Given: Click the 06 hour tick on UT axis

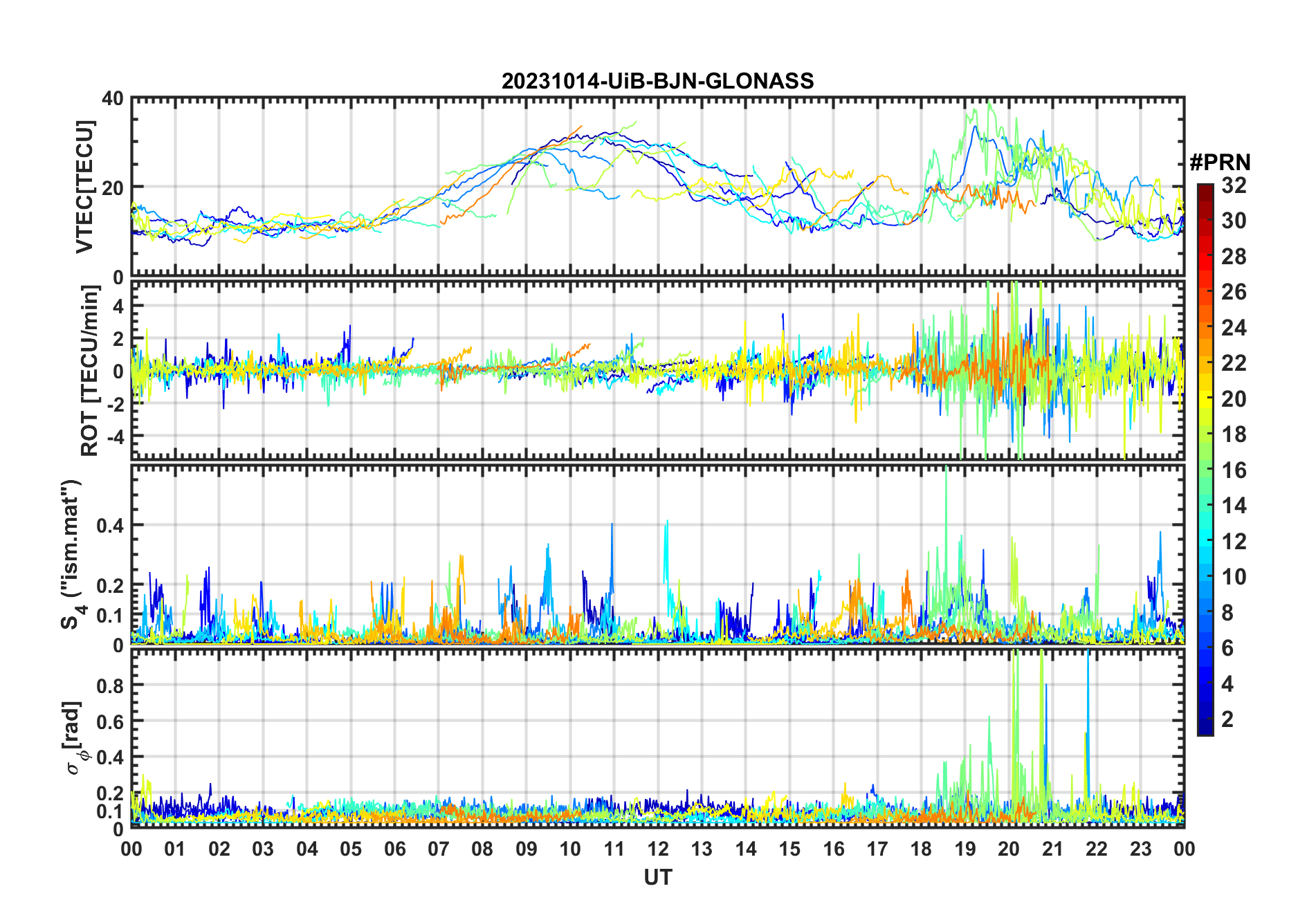Looking at the screenshot, I should point(395,849).
